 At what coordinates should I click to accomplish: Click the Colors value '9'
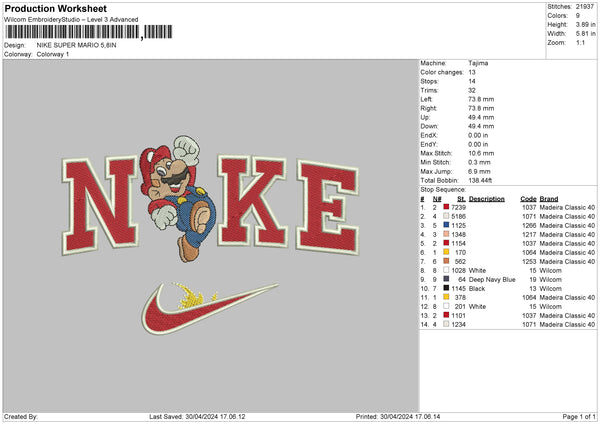(578, 16)
